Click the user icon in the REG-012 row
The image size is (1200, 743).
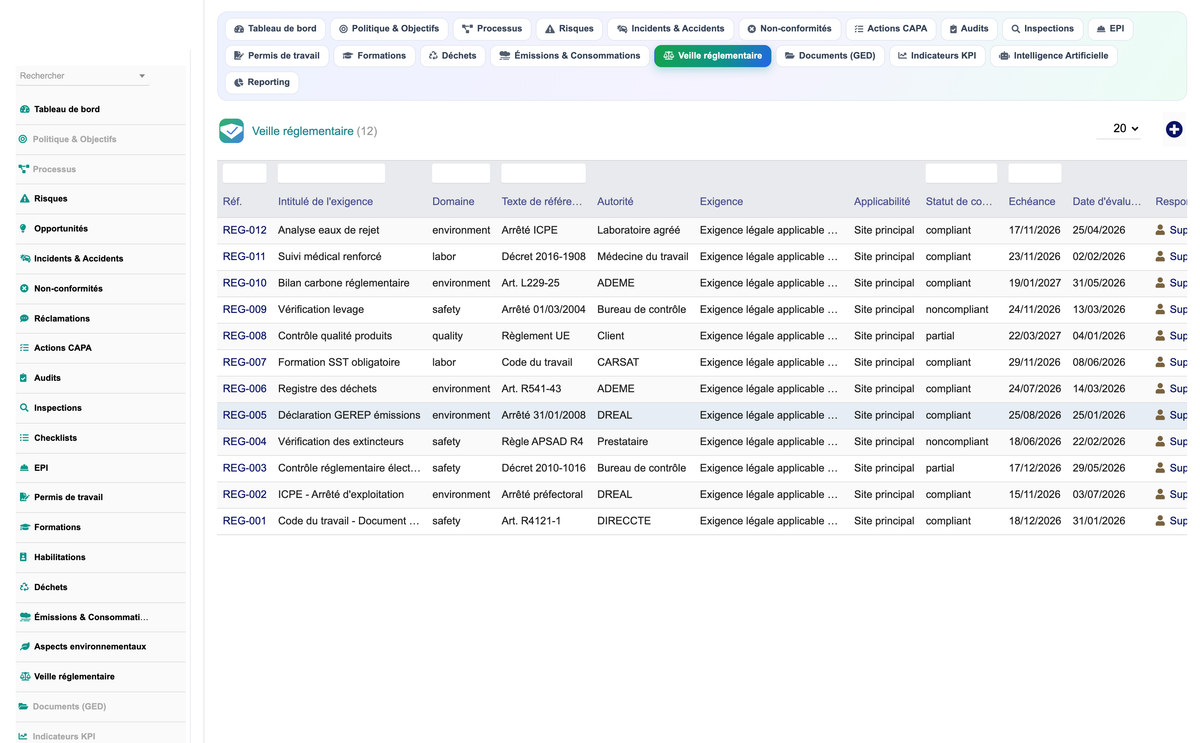(x=1160, y=230)
